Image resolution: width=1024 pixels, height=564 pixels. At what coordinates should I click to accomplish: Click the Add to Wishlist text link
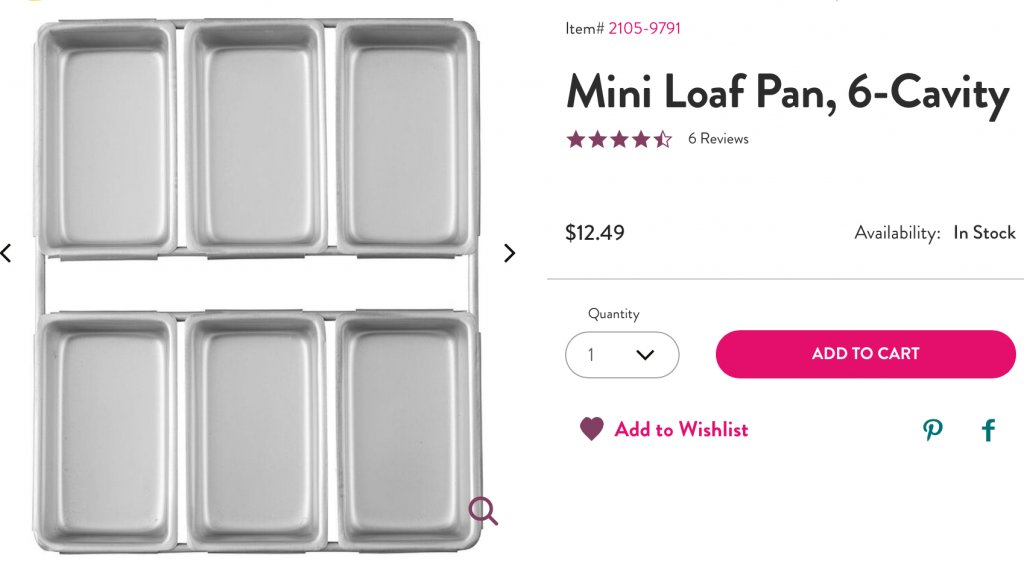pos(681,429)
